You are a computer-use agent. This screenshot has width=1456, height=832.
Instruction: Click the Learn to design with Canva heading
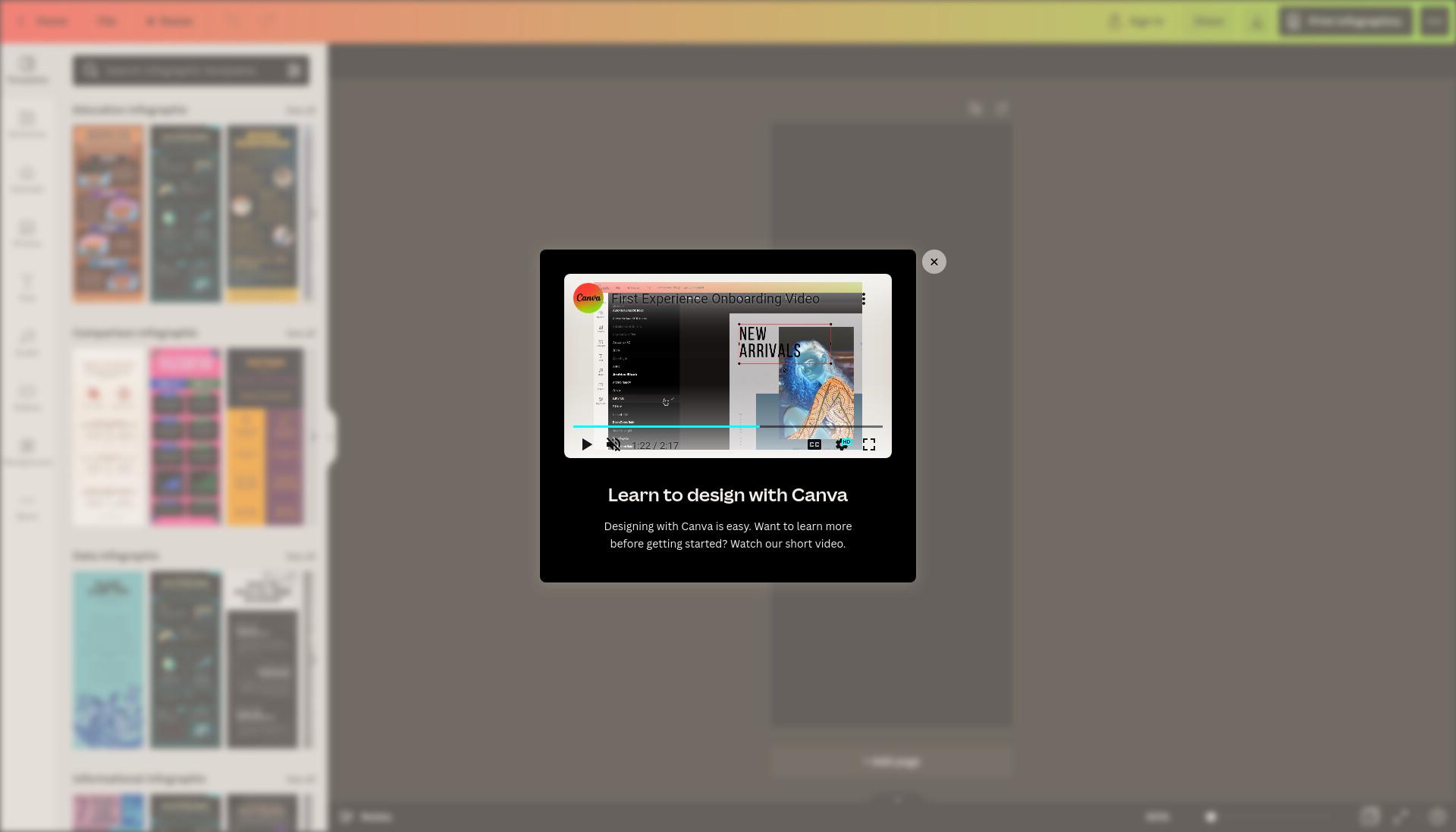point(727,494)
